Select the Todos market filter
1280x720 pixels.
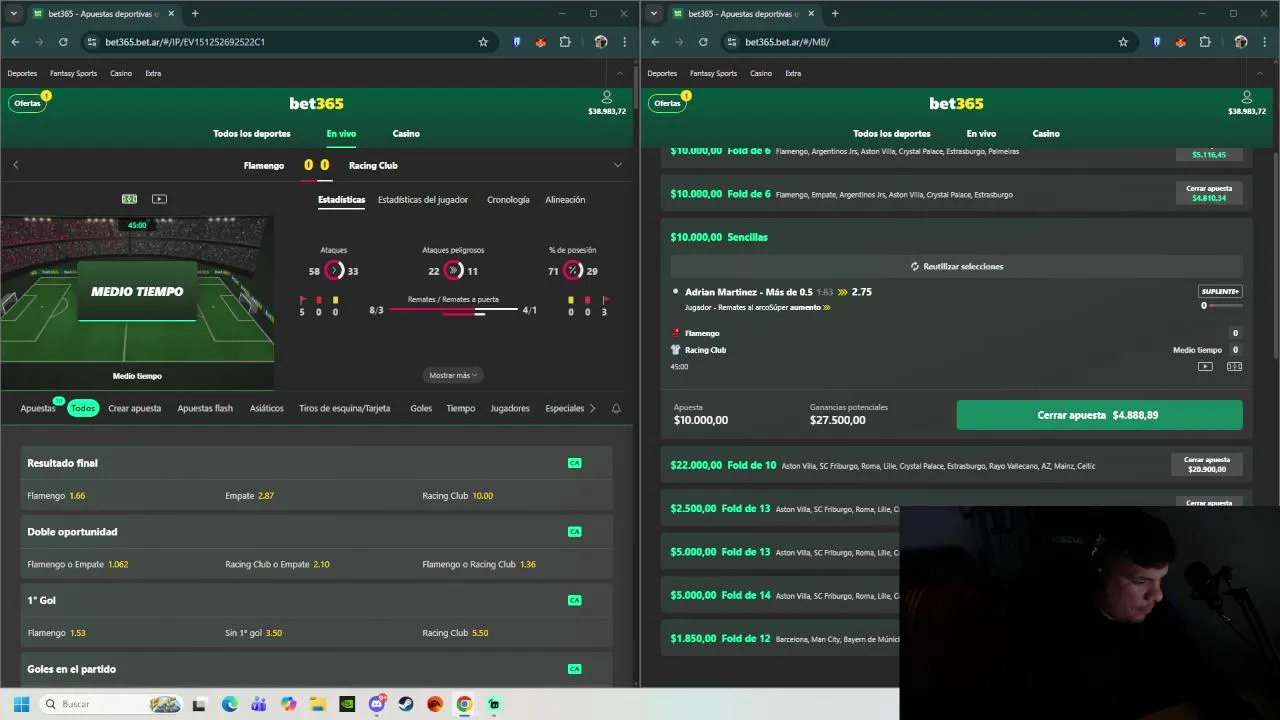coord(83,408)
